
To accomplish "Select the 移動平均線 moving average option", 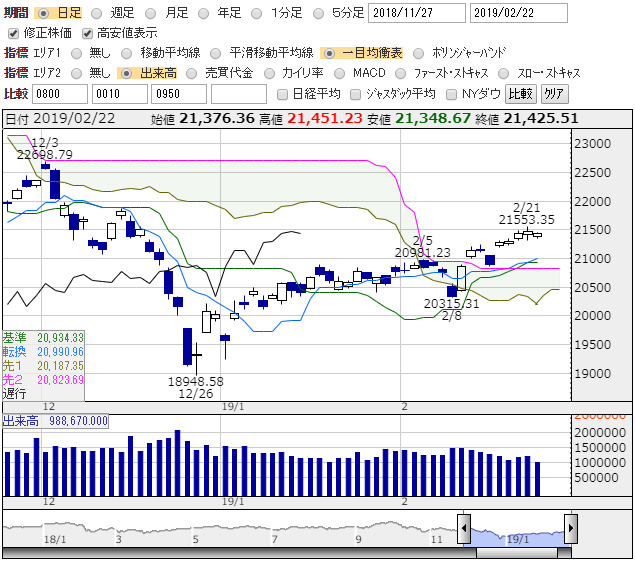I will click(x=127, y=53).
